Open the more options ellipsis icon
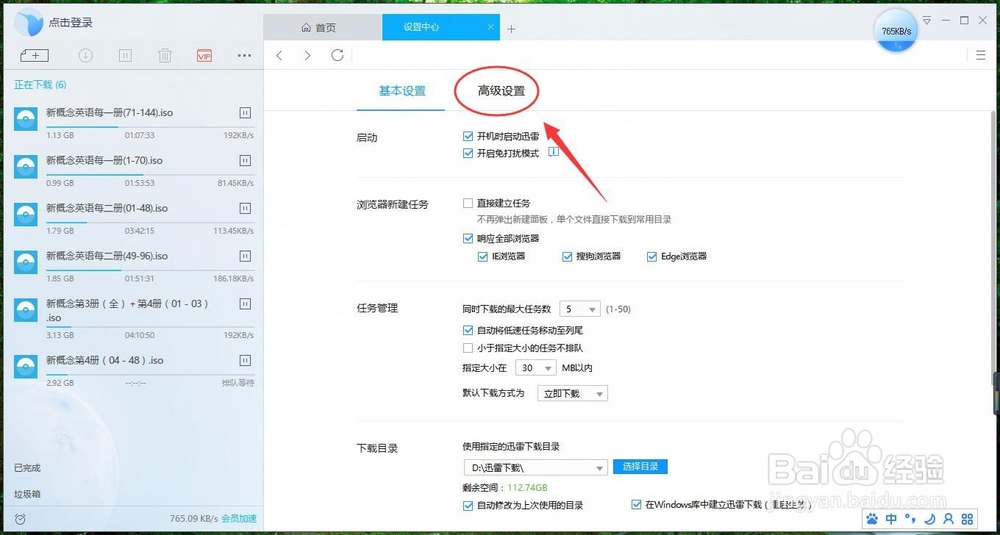Screen dimensions: 1000x535 tap(244, 56)
